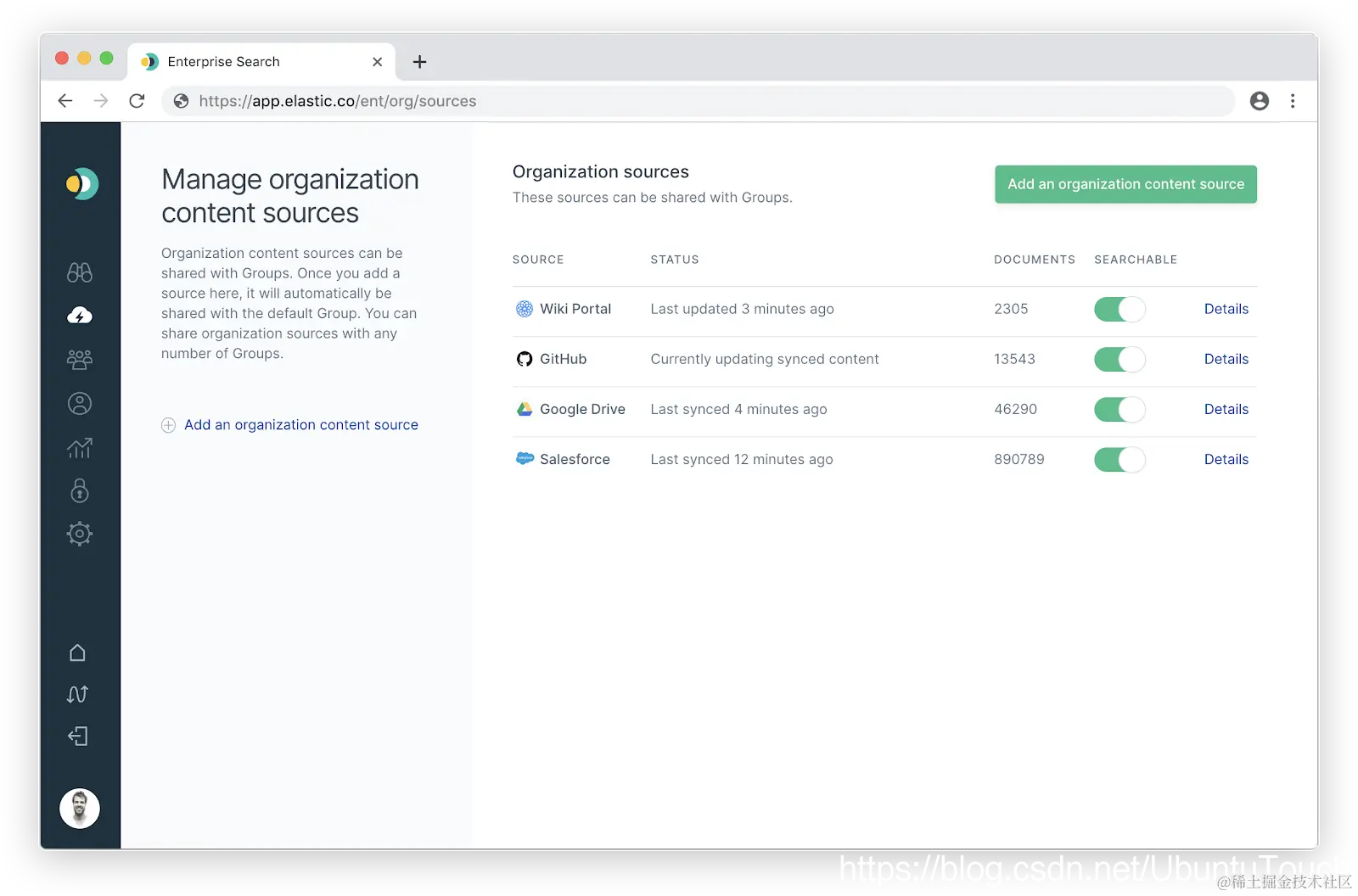Click the curved arrows icon in sidebar
The height and width of the screenshot is (896, 1358).
[77, 694]
